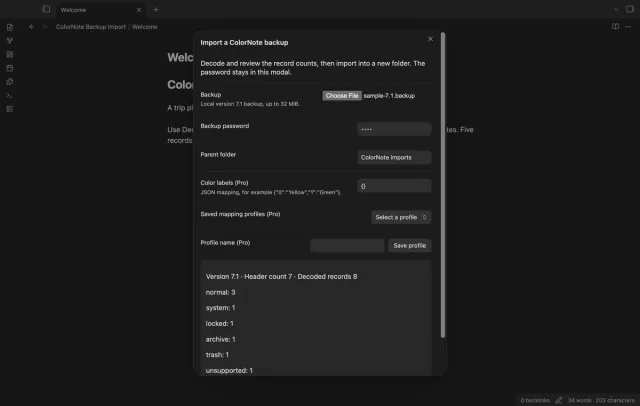This screenshot has height=406, width=640.
Task: Click the 'archive: 1' count row
Action: click(x=220, y=339)
